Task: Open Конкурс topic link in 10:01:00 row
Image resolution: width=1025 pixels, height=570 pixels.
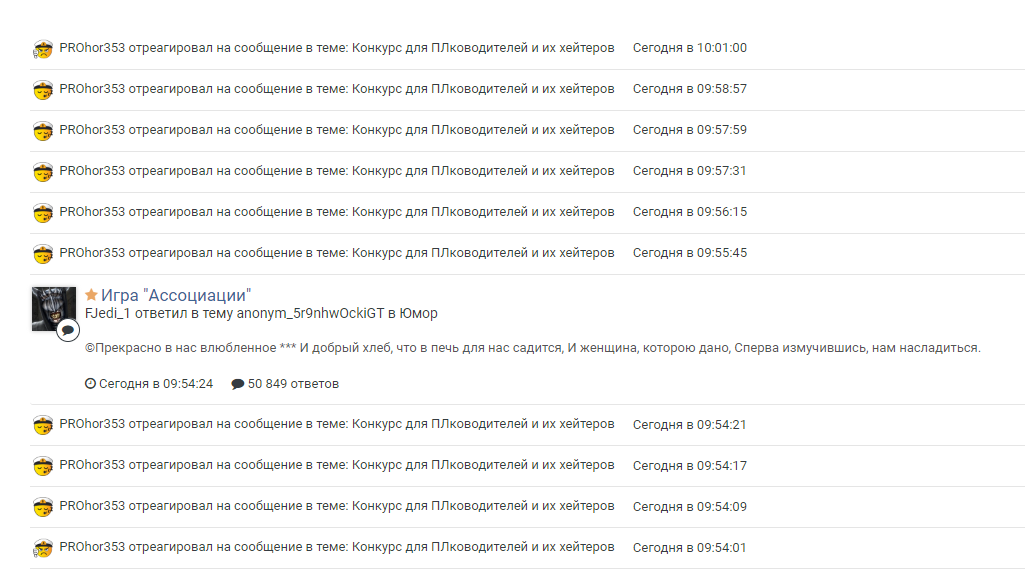Action: tap(483, 48)
